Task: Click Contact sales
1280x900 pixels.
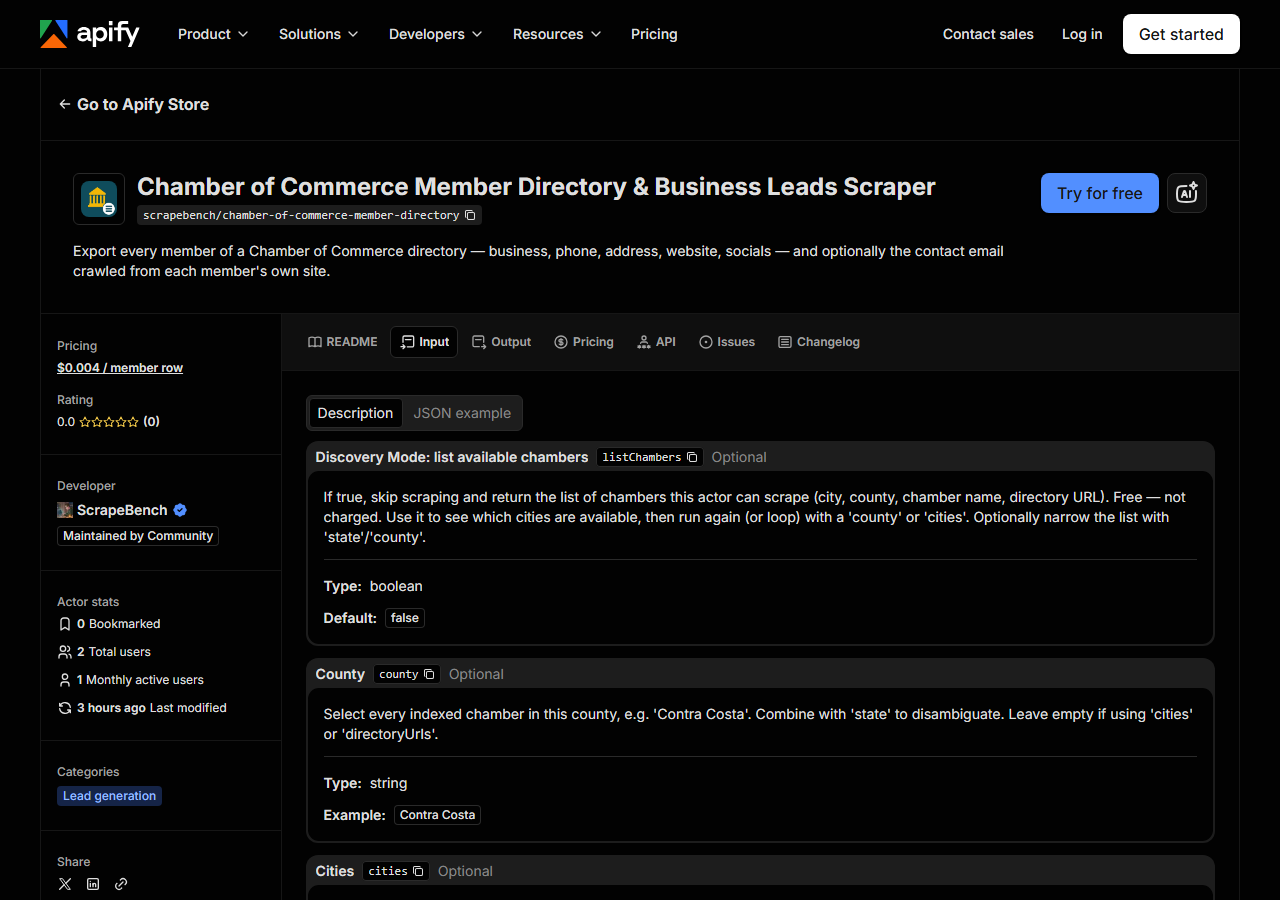Action: 988,34
